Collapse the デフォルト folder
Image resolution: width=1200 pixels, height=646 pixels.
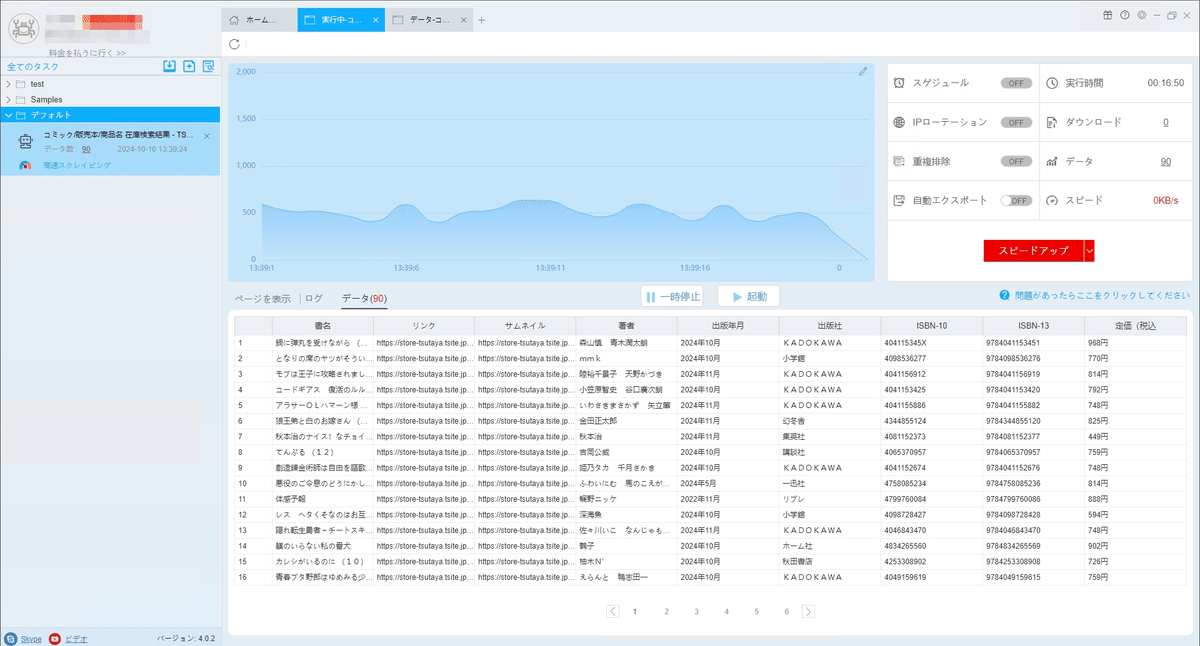pos(8,115)
